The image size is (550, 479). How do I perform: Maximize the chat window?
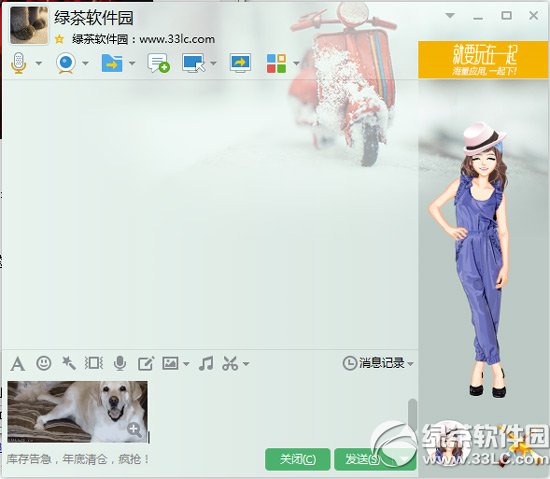(506, 15)
